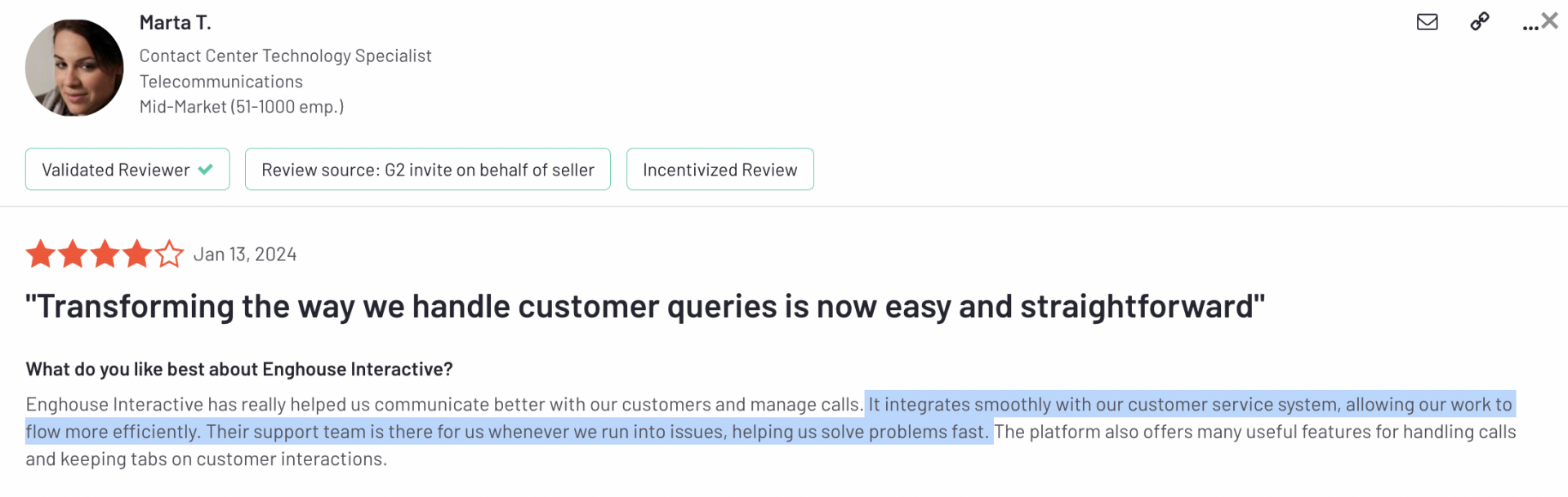1568x497 pixels.
Task: Click the Incentivized Review badge
Action: click(x=719, y=170)
